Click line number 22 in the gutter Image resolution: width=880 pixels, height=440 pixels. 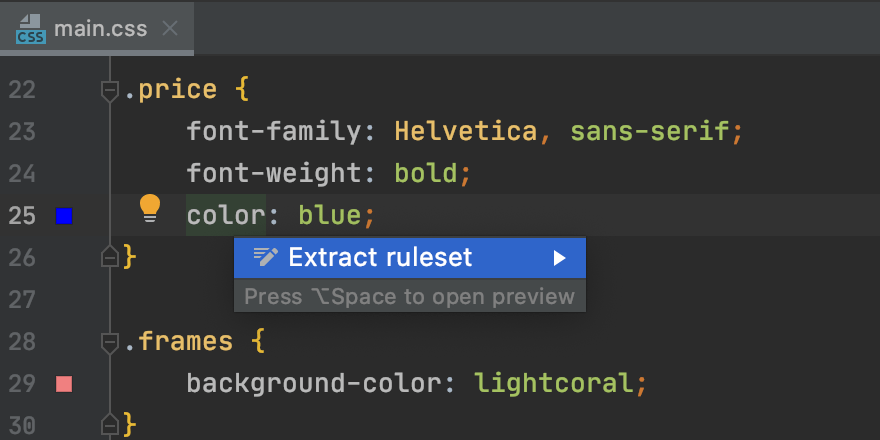point(21,91)
